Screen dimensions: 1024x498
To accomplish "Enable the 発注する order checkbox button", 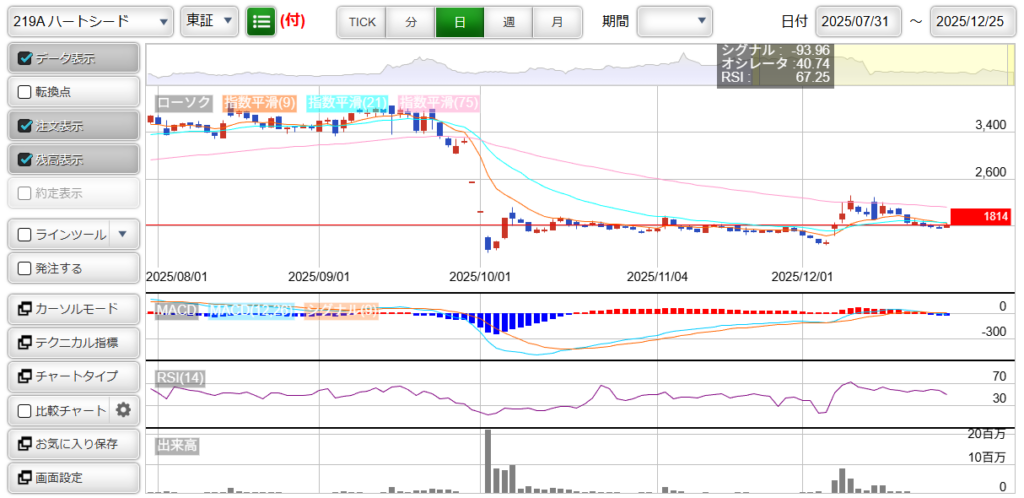I will 72,268.
